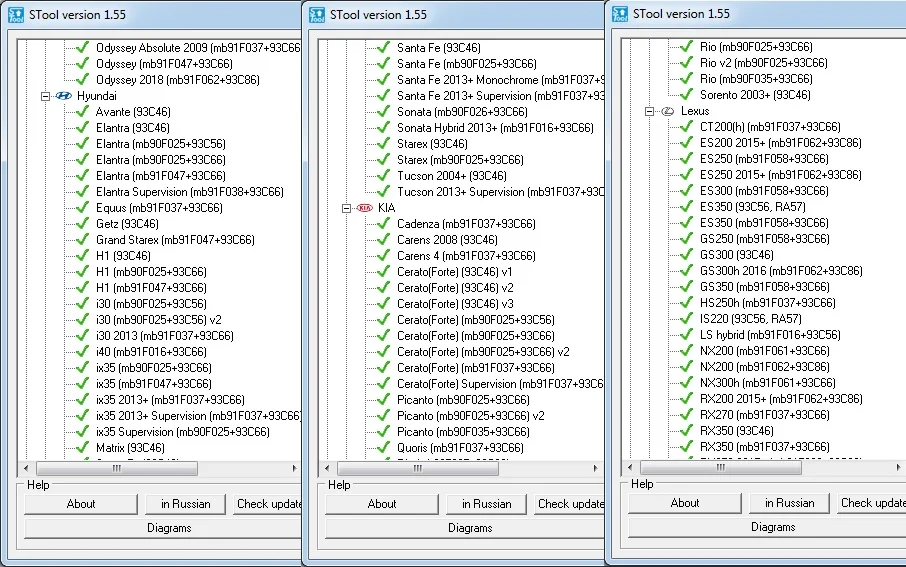Click About button in right window

click(x=685, y=503)
